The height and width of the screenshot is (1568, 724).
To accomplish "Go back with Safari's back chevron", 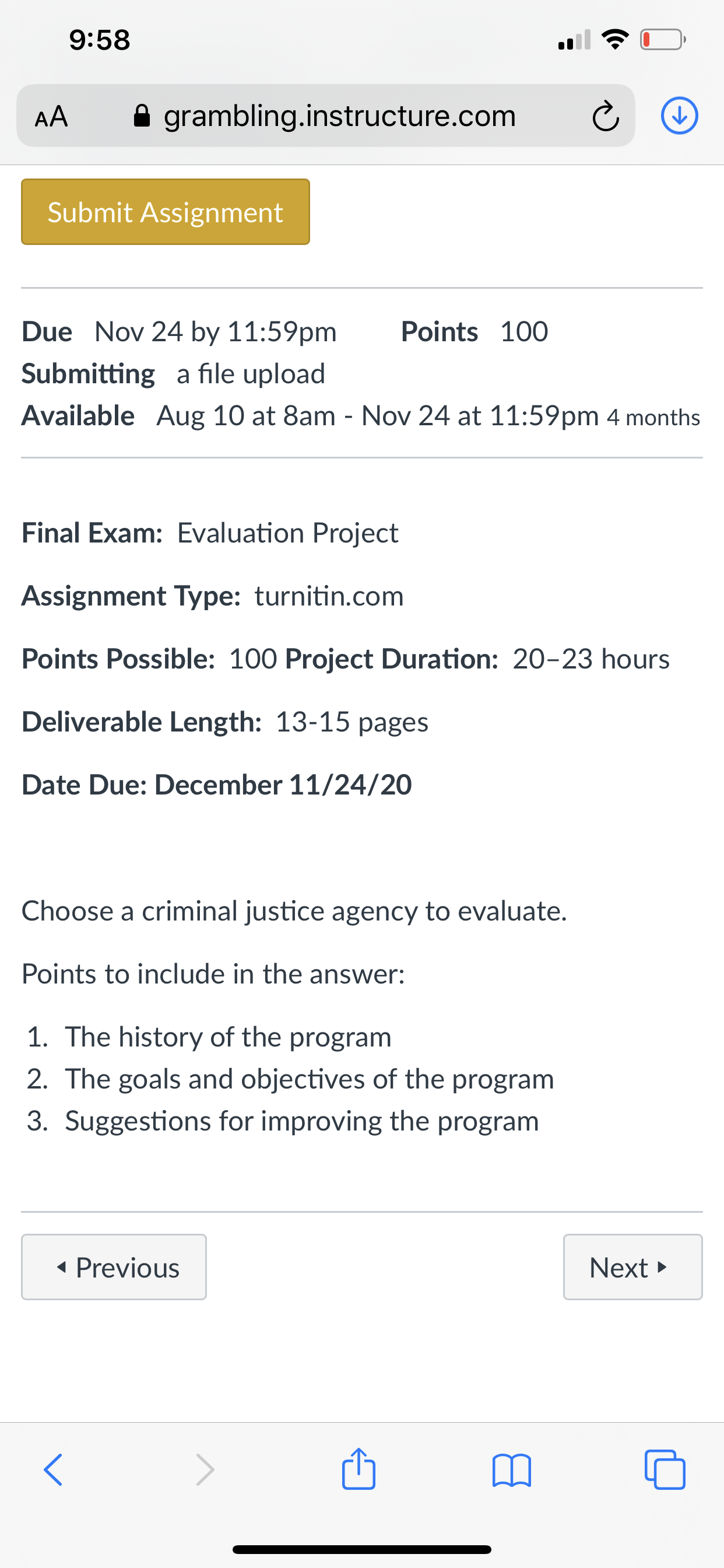I will pyautogui.click(x=54, y=1470).
